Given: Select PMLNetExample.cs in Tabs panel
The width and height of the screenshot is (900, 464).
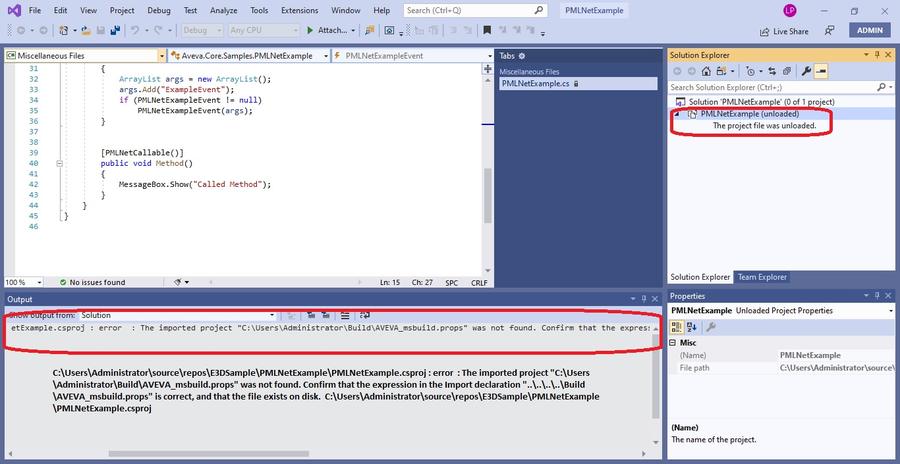Looking at the screenshot, I should 577,83.
